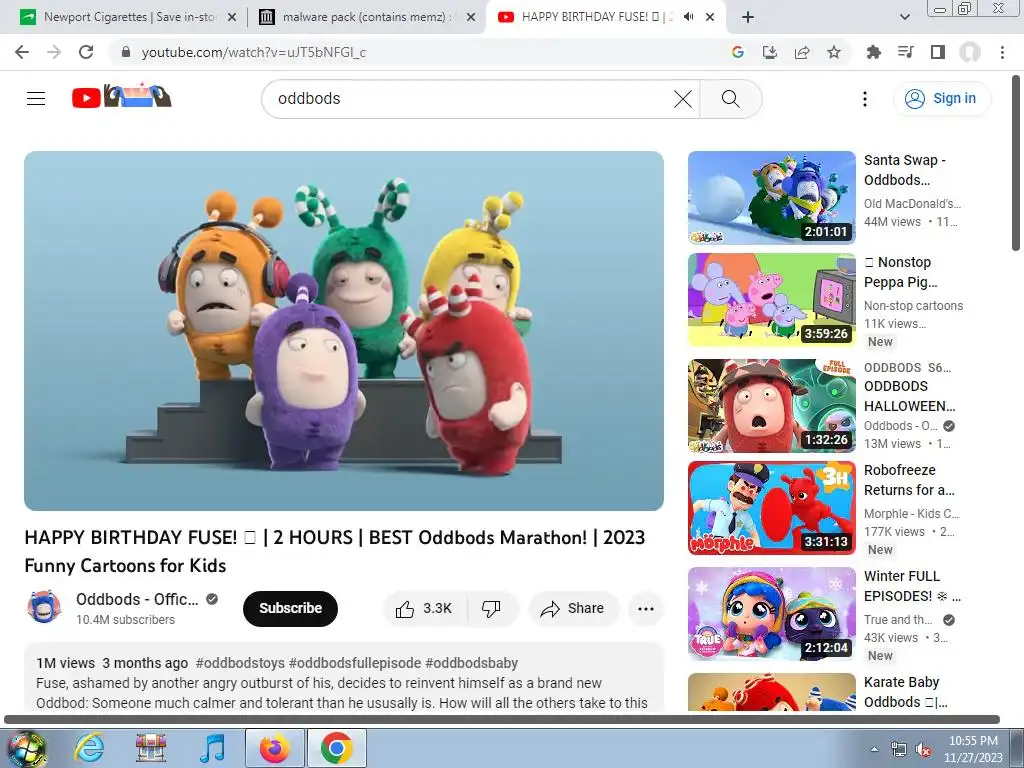Click the #oddbodsbaby hashtag
Viewport: 1024px width, 768px height.
point(472,663)
